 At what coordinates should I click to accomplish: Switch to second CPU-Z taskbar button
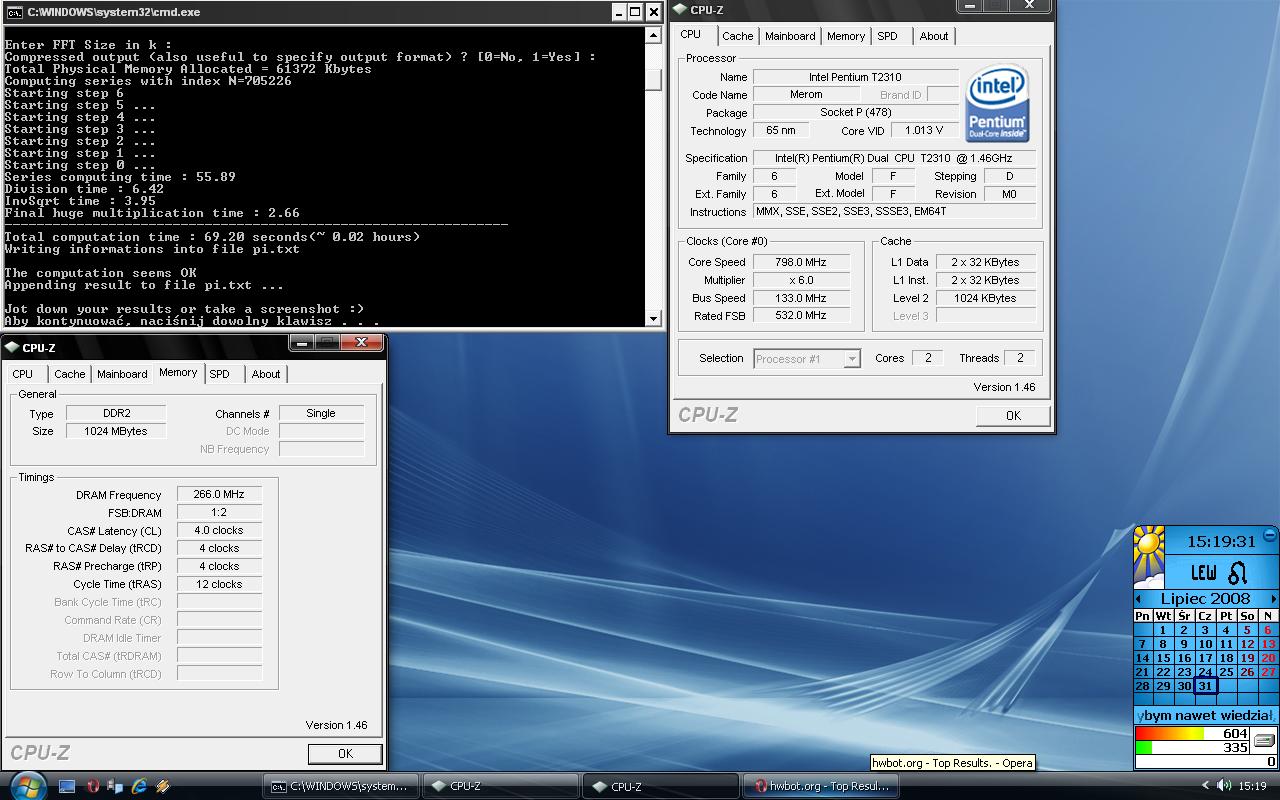click(660, 786)
